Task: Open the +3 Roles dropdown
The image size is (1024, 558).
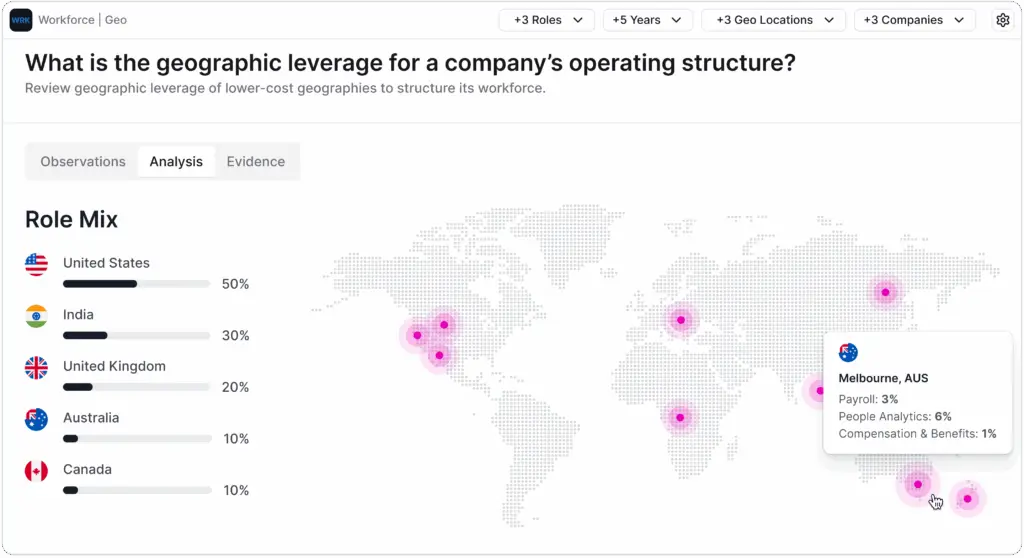Action: pyautogui.click(x=547, y=20)
